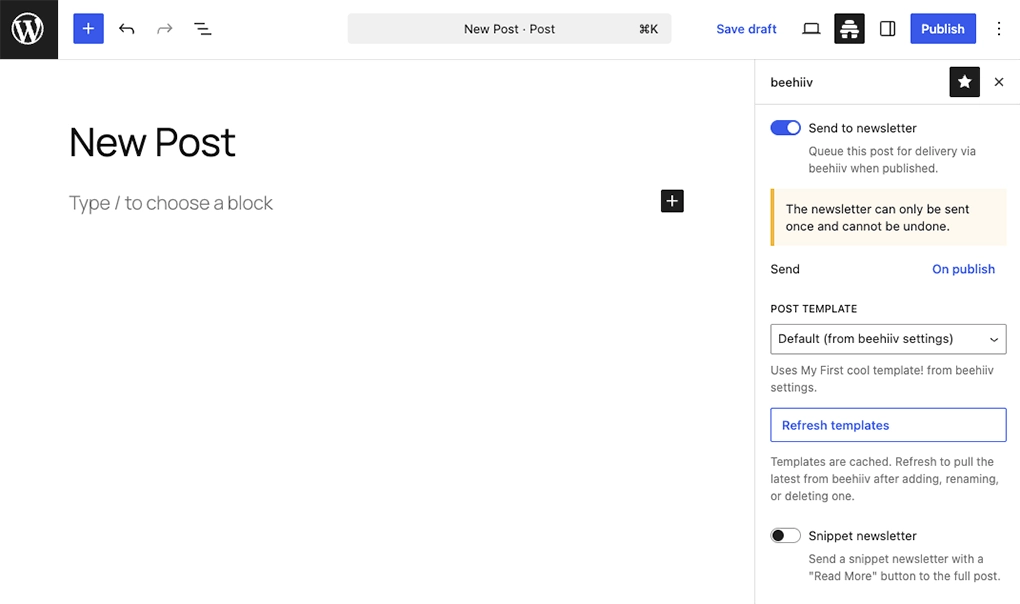Image resolution: width=1020 pixels, height=604 pixels.
Task: Select the POST TEMPLATE heading label
Action: [x=814, y=309]
